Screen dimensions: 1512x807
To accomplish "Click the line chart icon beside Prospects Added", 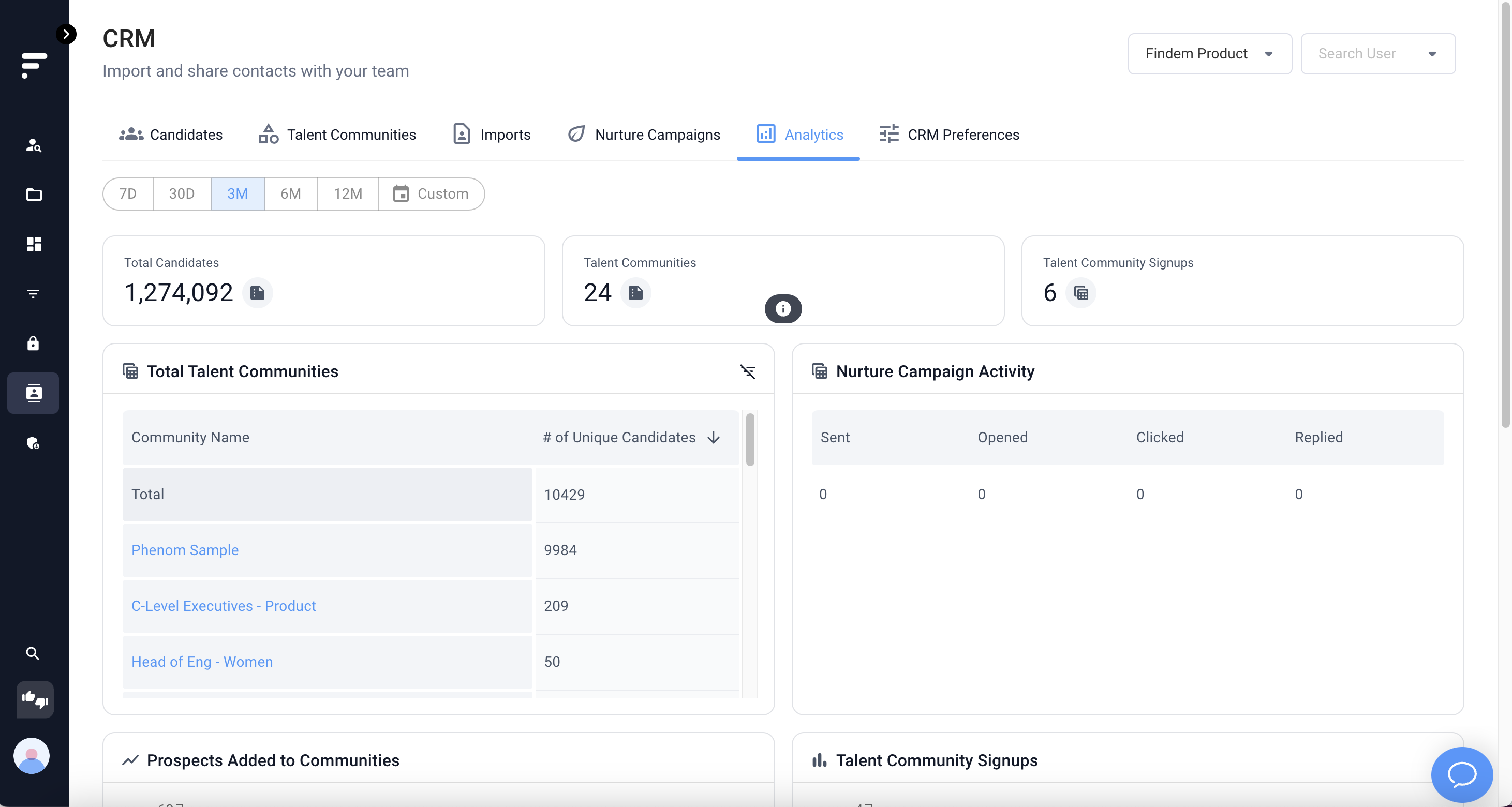I will point(130,760).
